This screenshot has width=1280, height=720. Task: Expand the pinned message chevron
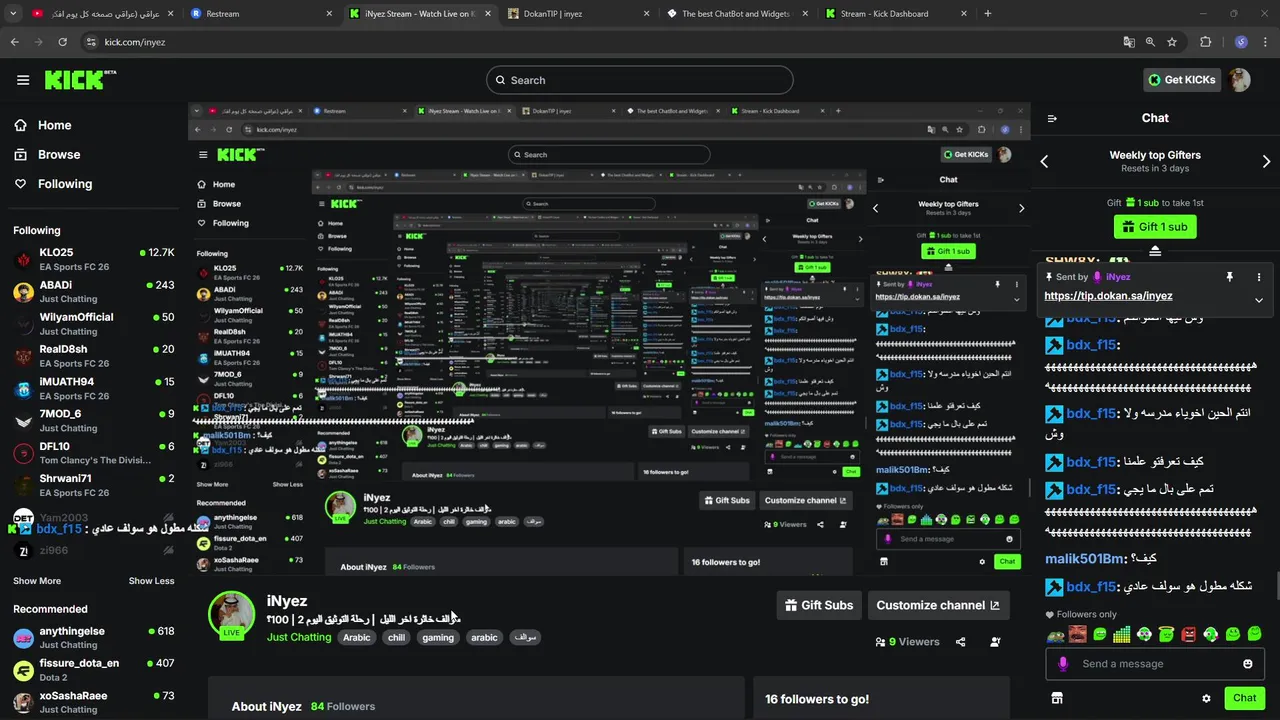(1259, 300)
